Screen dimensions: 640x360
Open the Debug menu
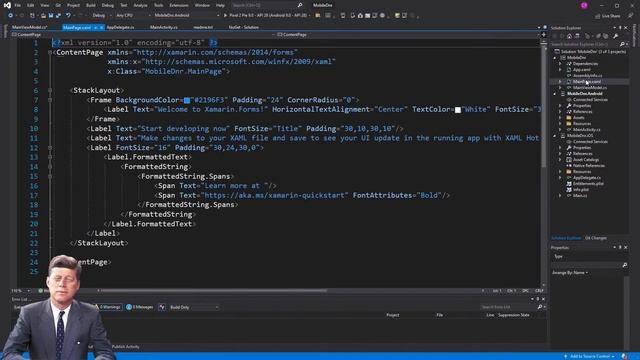pyautogui.click(x=108, y=5)
